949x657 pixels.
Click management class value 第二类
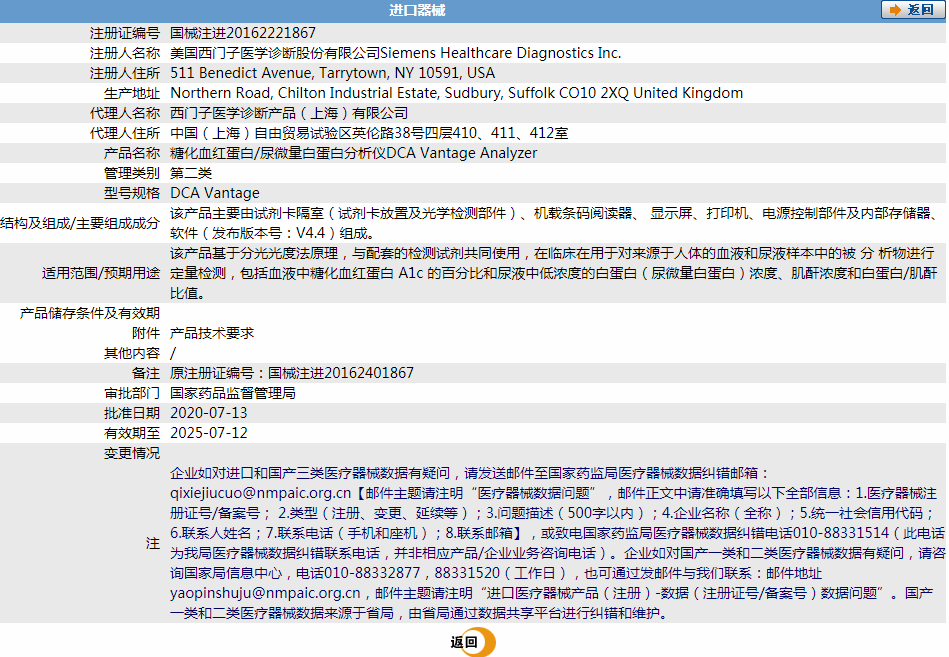point(191,173)
